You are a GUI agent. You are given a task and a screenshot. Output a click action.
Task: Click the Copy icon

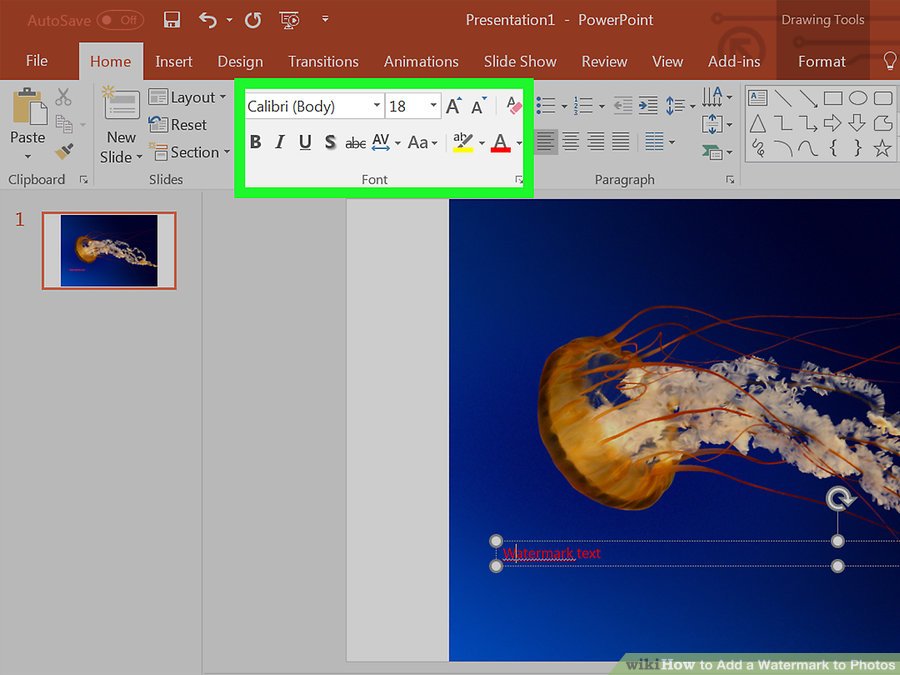point(64,124)
